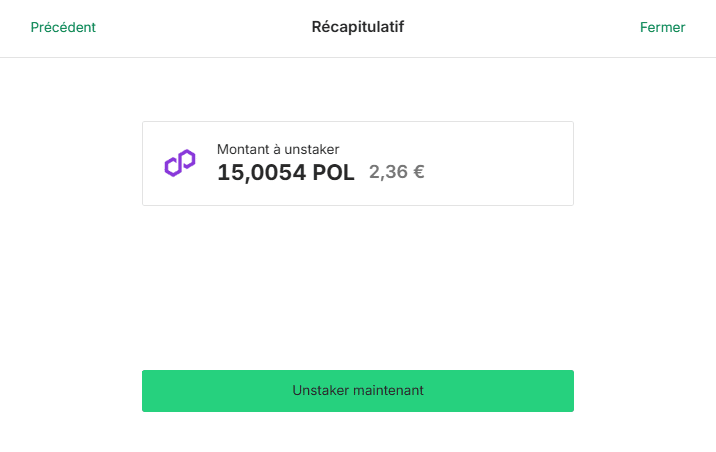Click the POL ticker text

click(333, 173)
